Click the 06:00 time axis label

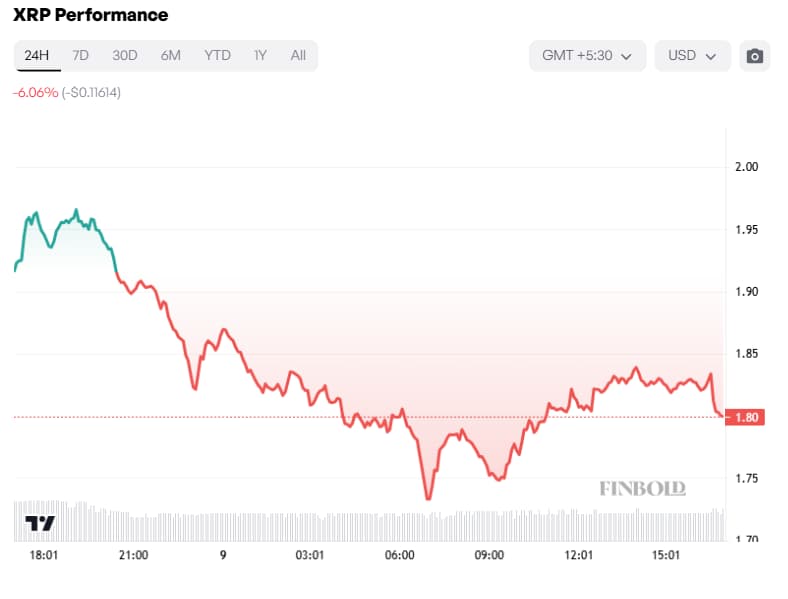tap(400, 555)
